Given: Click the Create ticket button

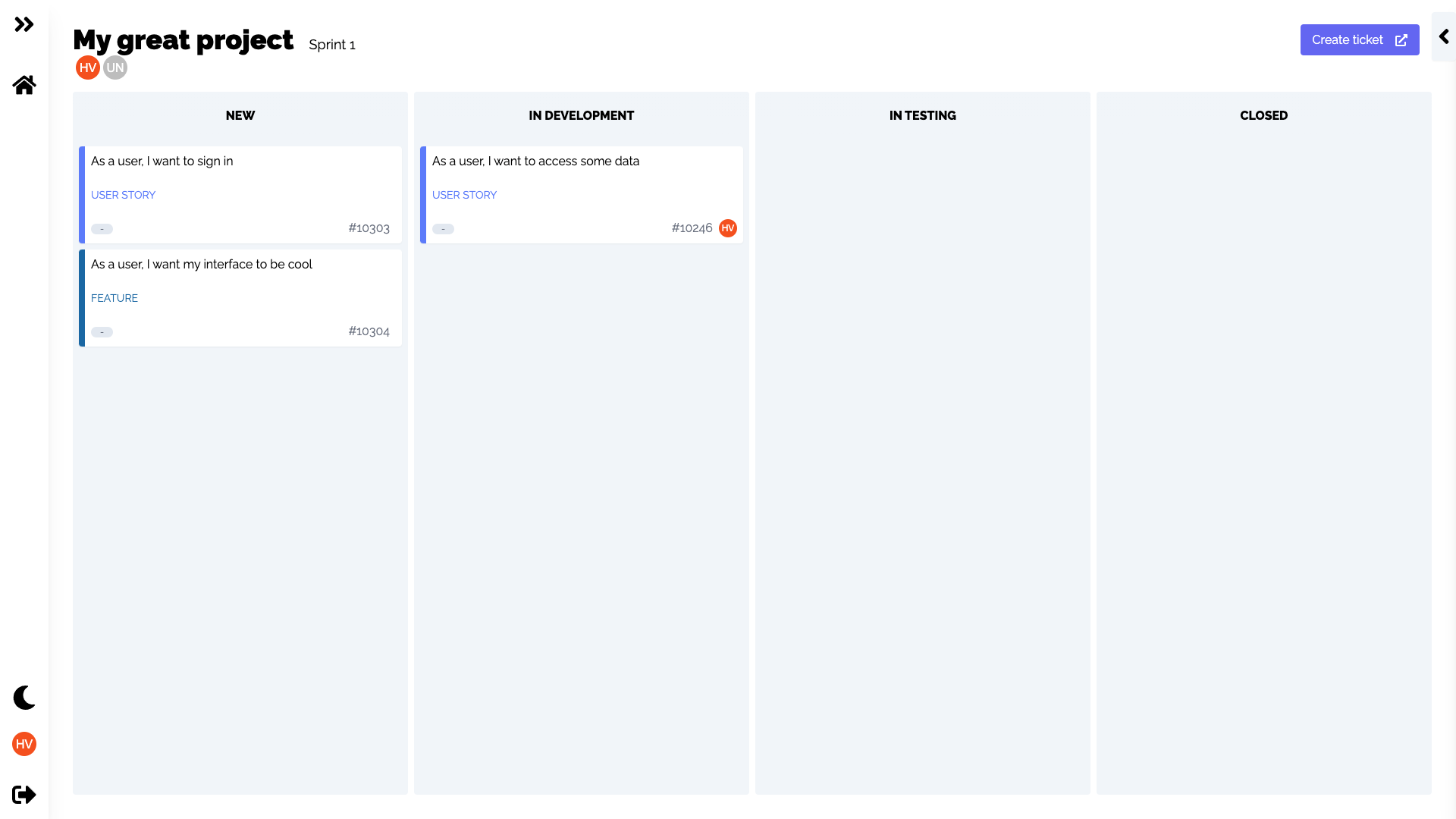Looking at the screenshot, I should [1348, 40].
